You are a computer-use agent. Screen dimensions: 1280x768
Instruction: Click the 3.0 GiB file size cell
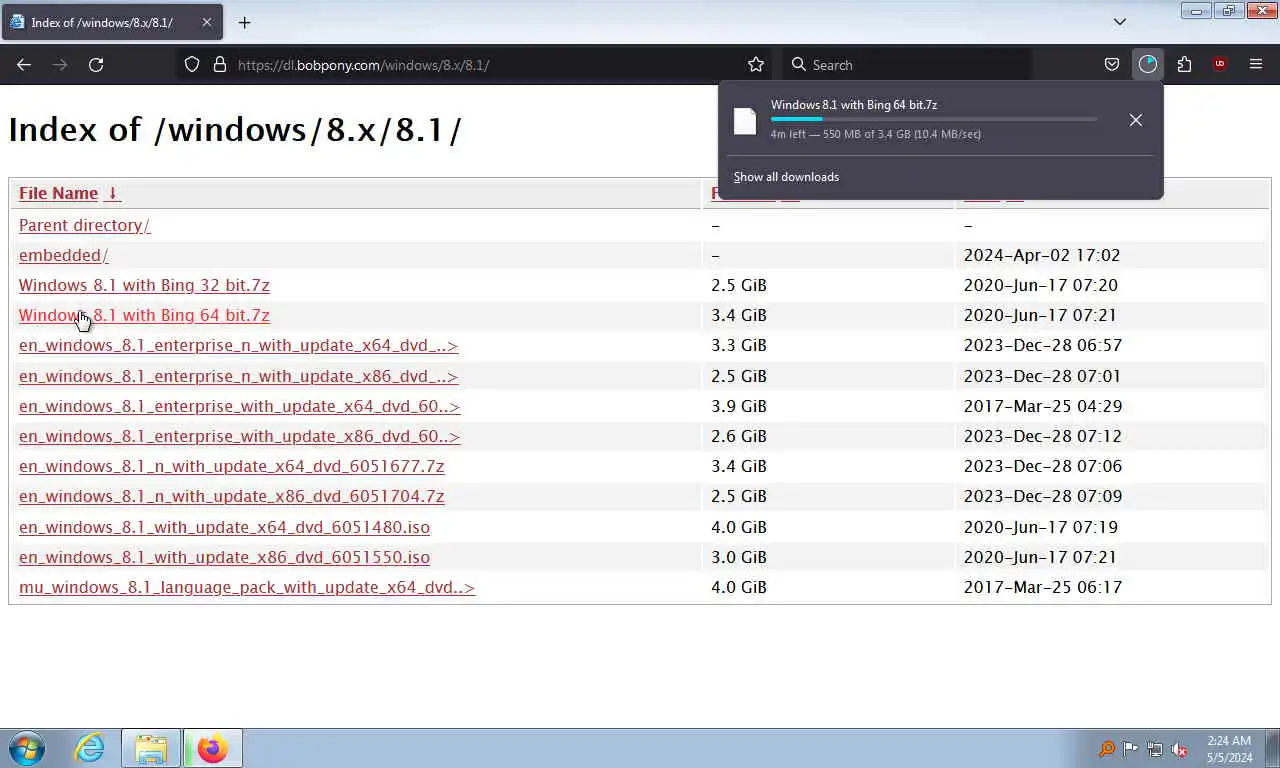(739, 557)
